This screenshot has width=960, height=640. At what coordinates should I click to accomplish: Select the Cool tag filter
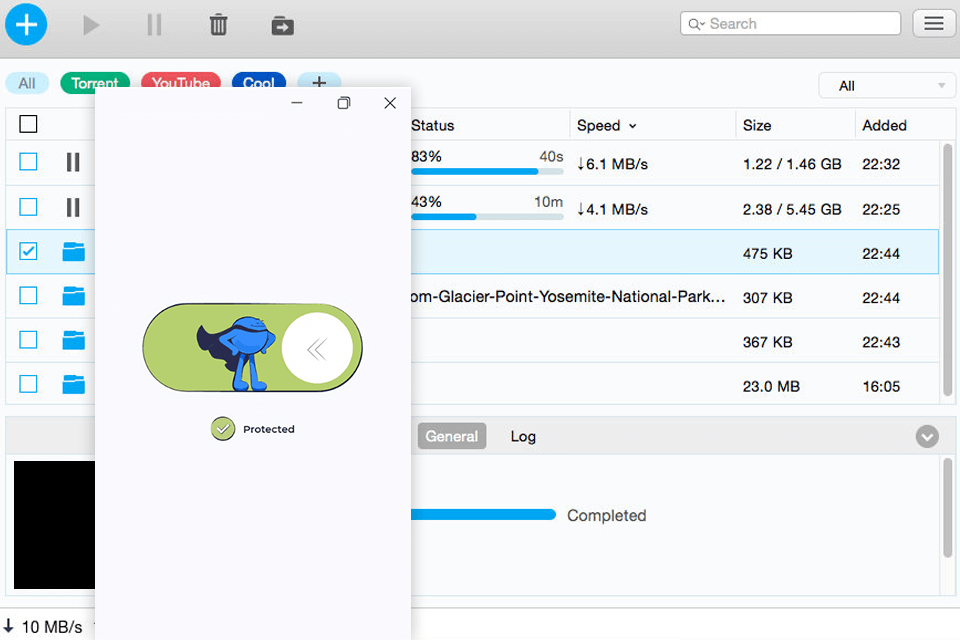(258, 83)
